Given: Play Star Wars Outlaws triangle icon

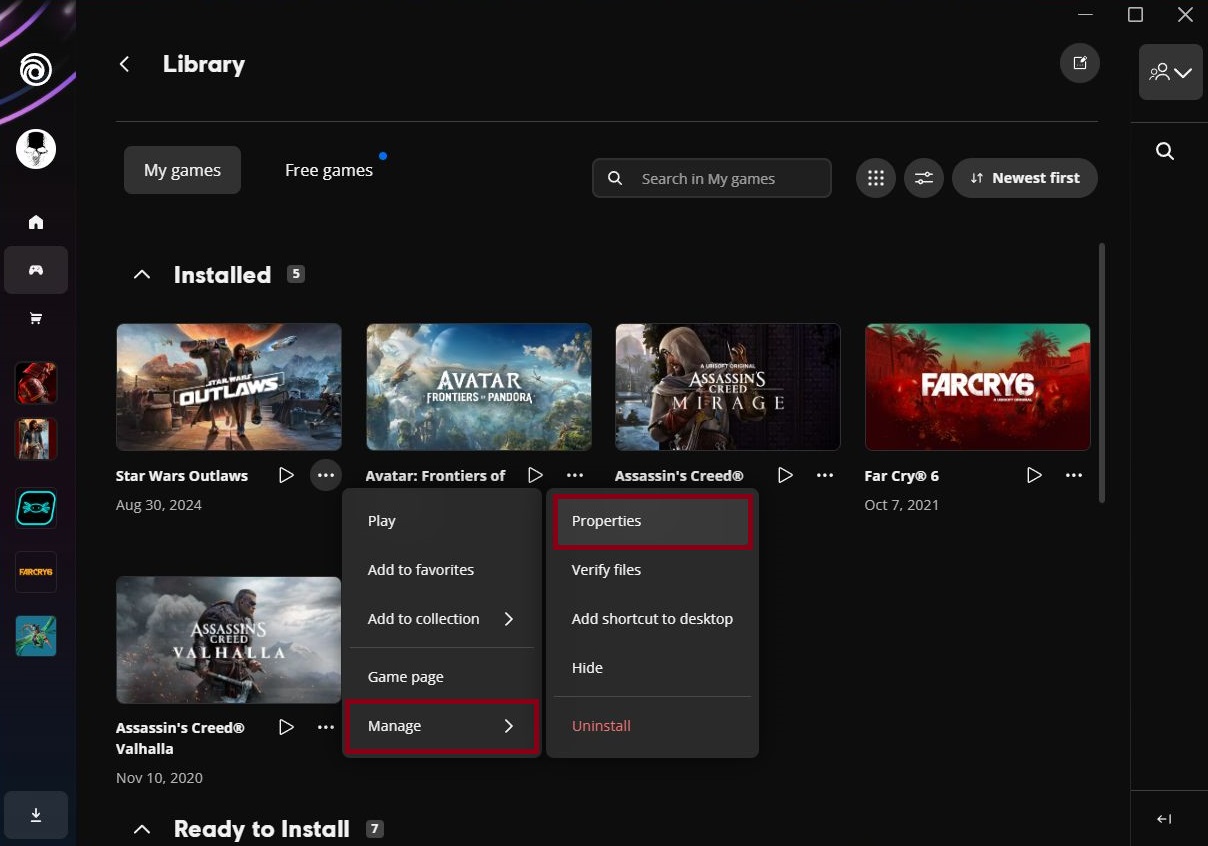Looking at the screenshot, I should coord(286,475).
